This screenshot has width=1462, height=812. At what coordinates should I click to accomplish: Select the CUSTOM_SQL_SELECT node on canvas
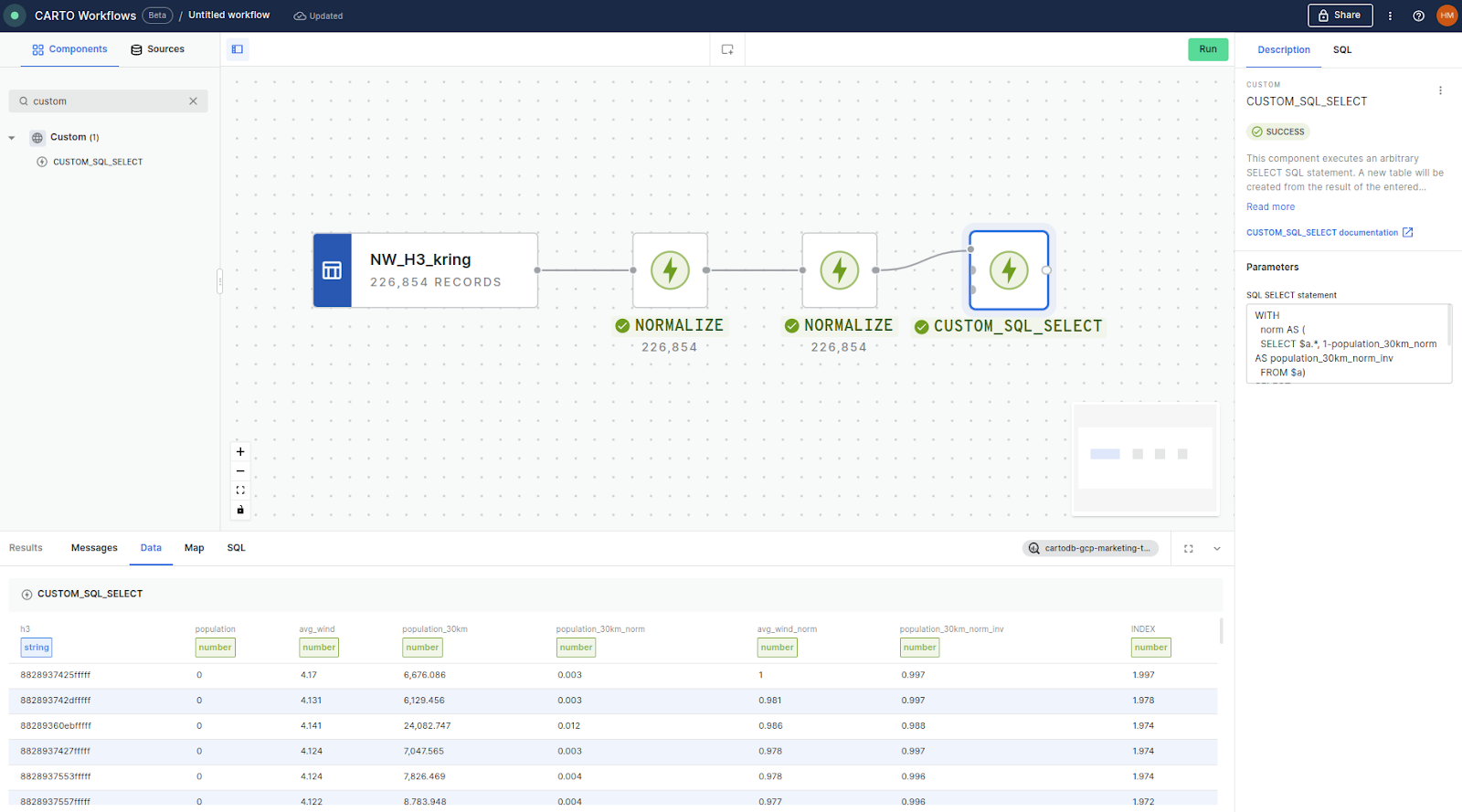(x=1009, y=270)
